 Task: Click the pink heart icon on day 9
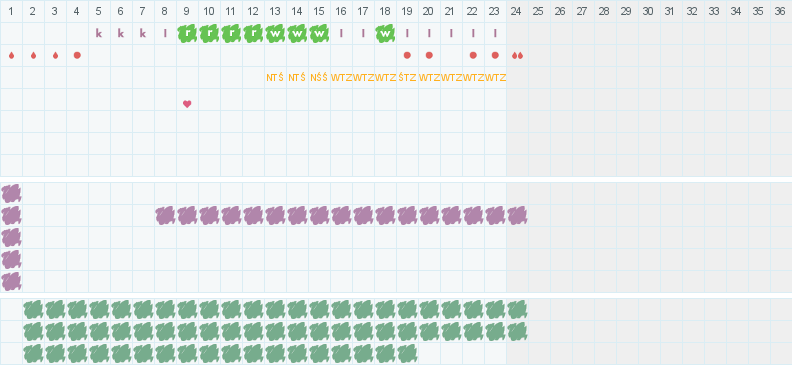tap(187, 104)
